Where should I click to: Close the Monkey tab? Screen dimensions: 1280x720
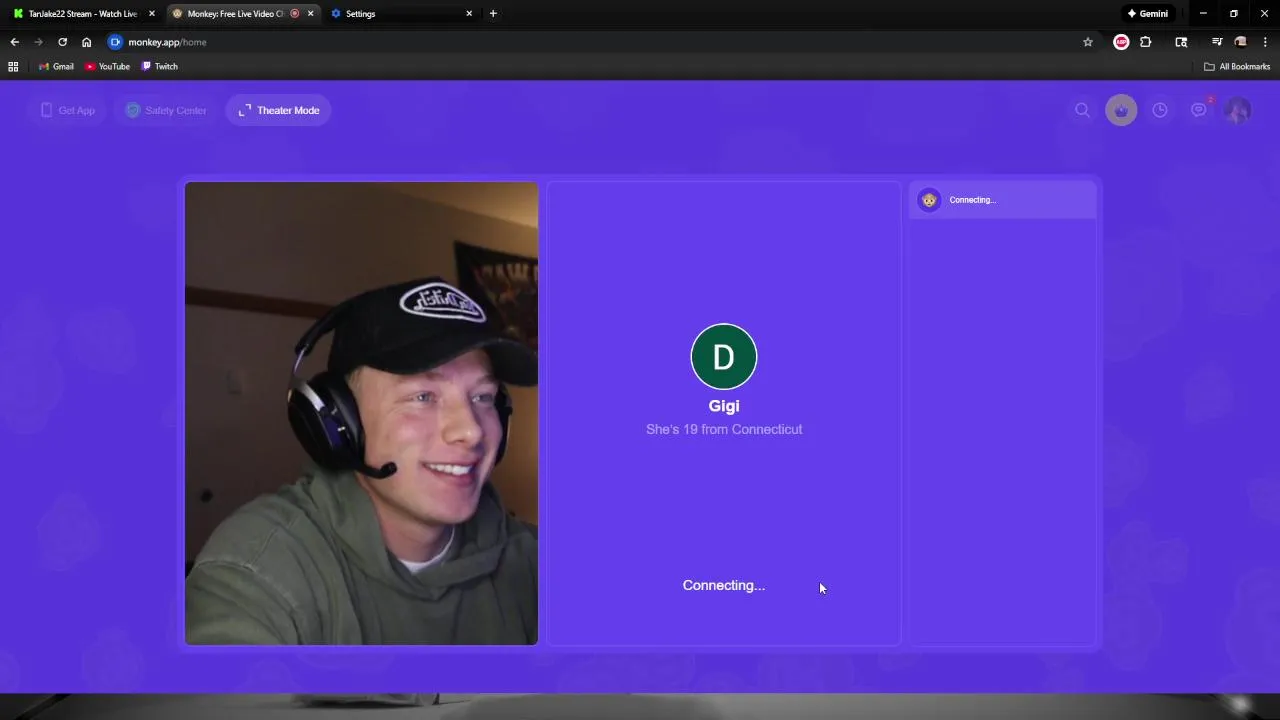(x=310, y=14)
